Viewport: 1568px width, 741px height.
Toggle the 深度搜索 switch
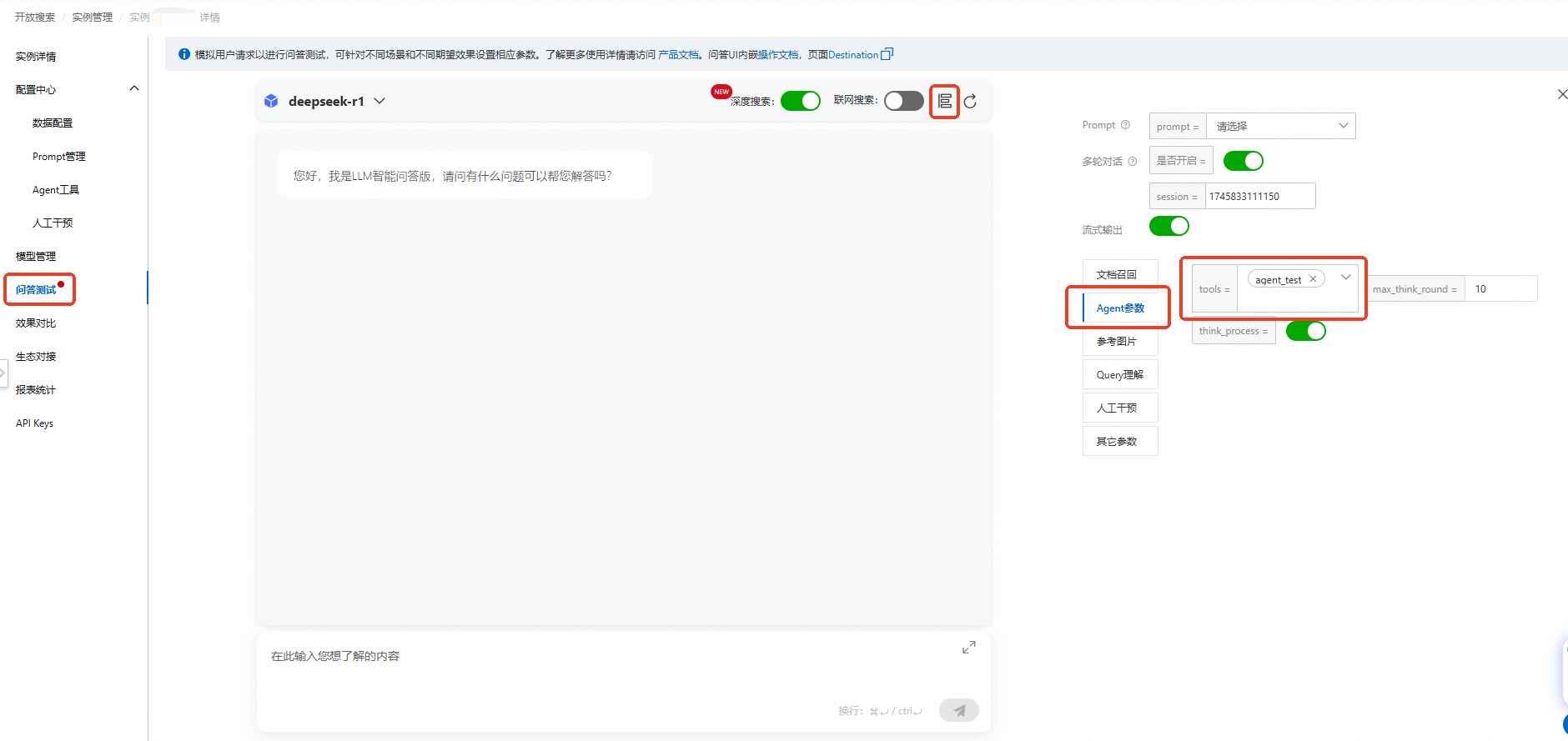[801, 101]
